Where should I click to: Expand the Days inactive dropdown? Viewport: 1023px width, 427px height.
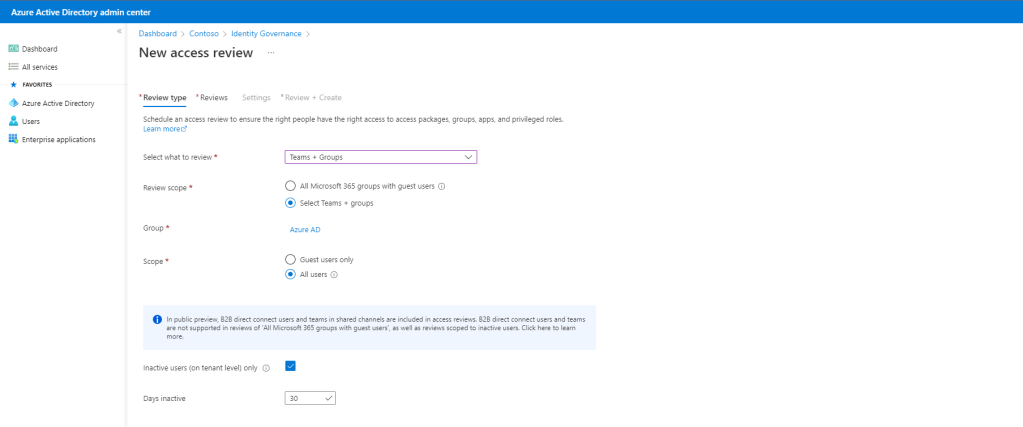[310, 398]
